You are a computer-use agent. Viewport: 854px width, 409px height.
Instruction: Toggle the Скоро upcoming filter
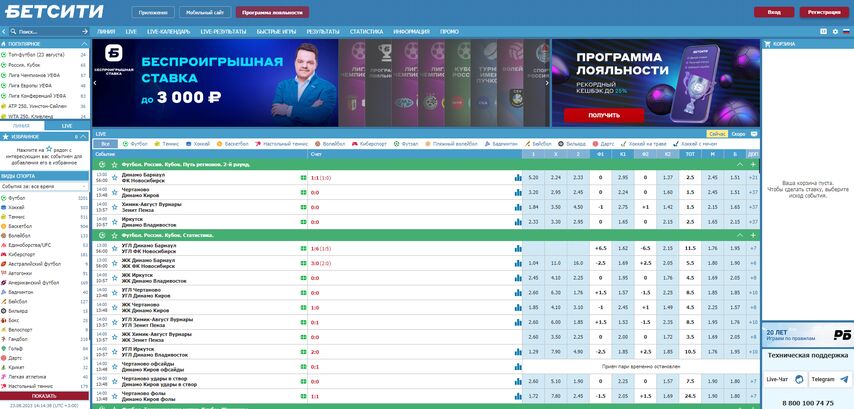738,133
